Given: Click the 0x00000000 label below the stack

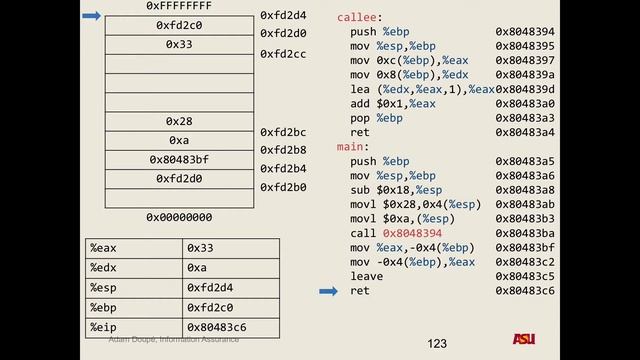Looking at the screenshot, I should point(179,217).
